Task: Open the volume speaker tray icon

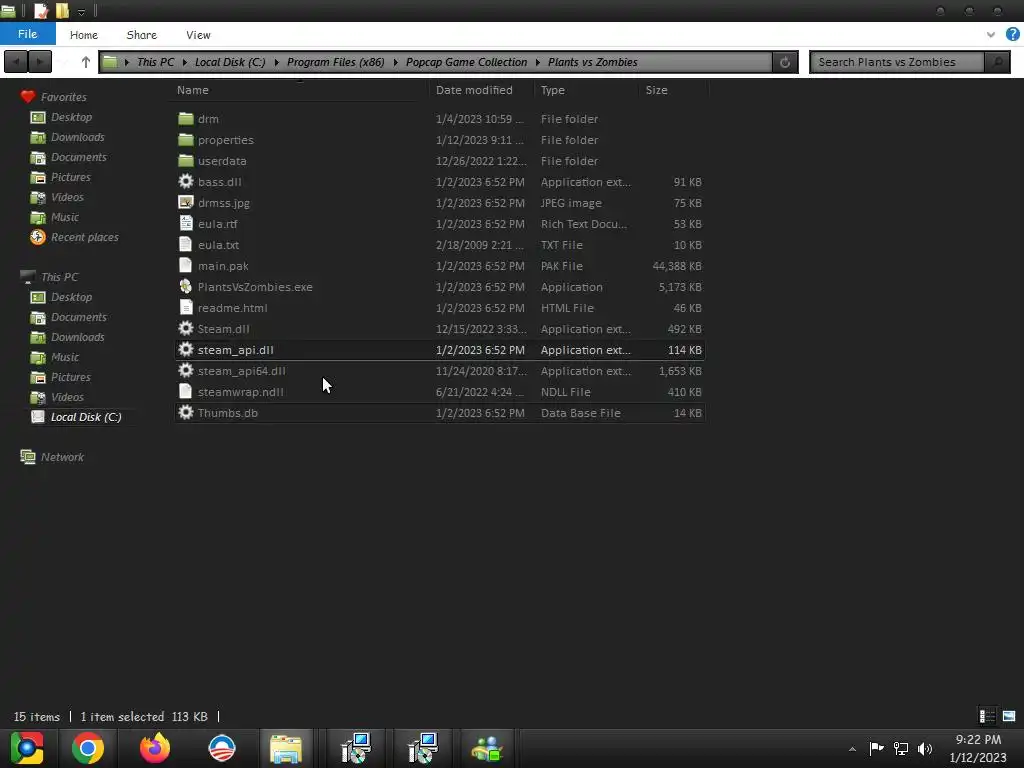Action: [x=925, y=748]
